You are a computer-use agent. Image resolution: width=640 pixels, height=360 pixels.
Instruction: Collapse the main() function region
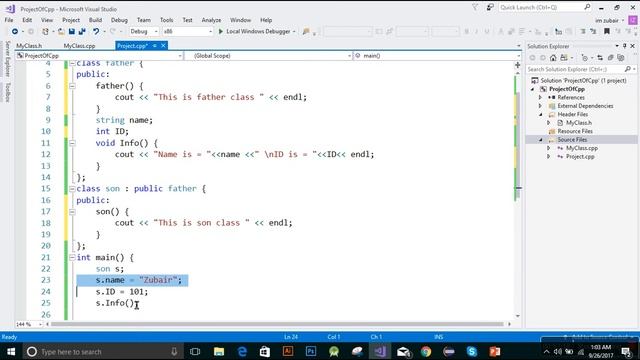(x=72, y=258)
